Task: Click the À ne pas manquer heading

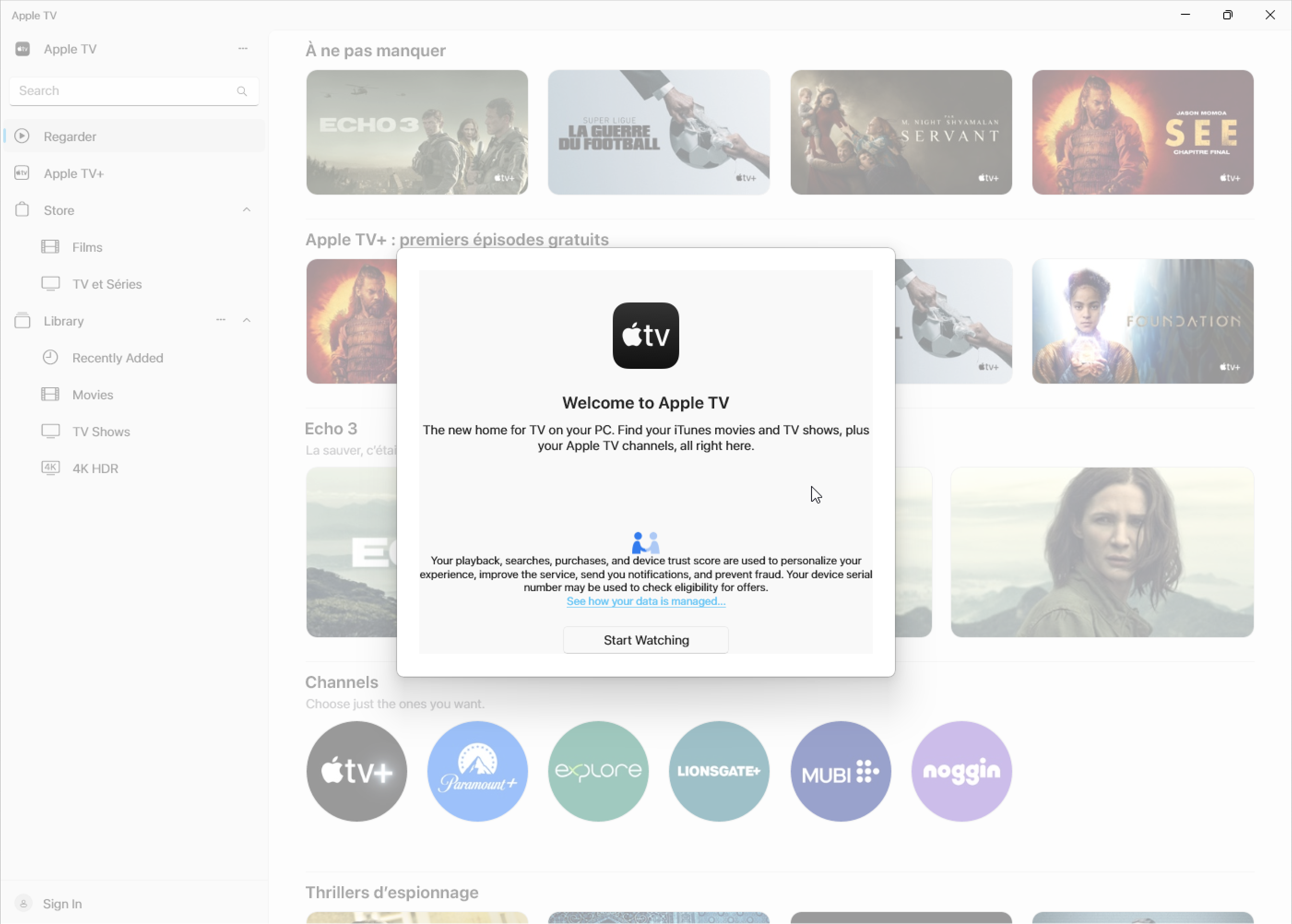Action: [375, 51]
